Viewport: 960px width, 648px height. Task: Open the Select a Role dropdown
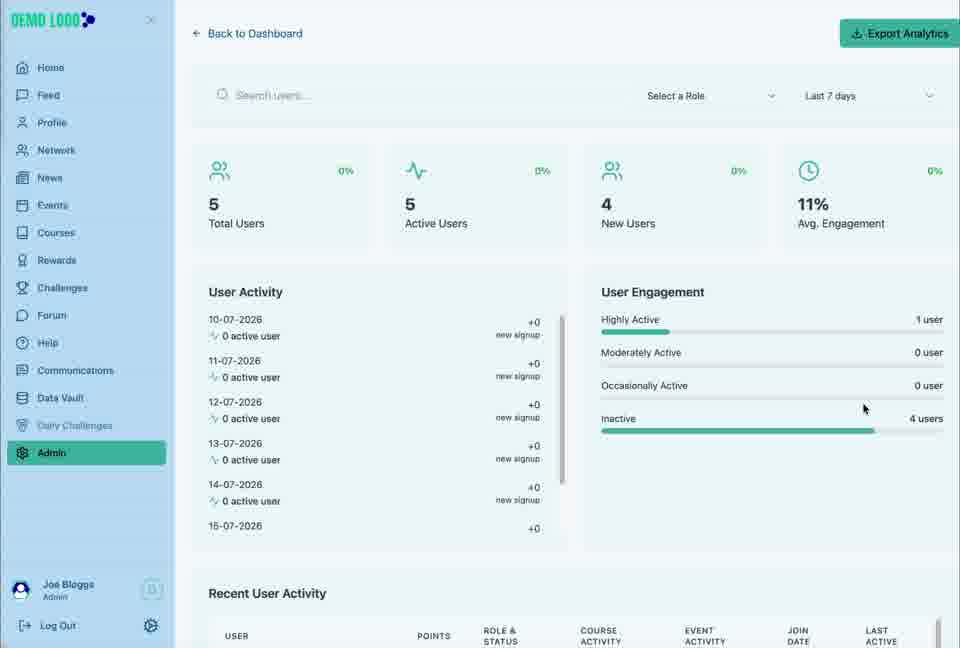coord(711,96)
